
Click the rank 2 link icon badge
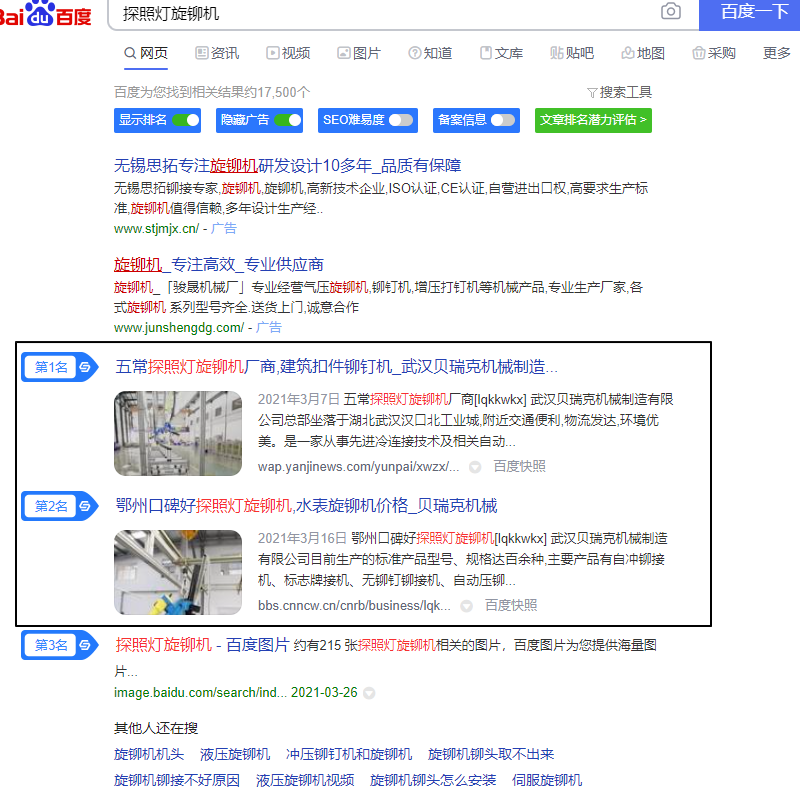(x=85, y=506)
